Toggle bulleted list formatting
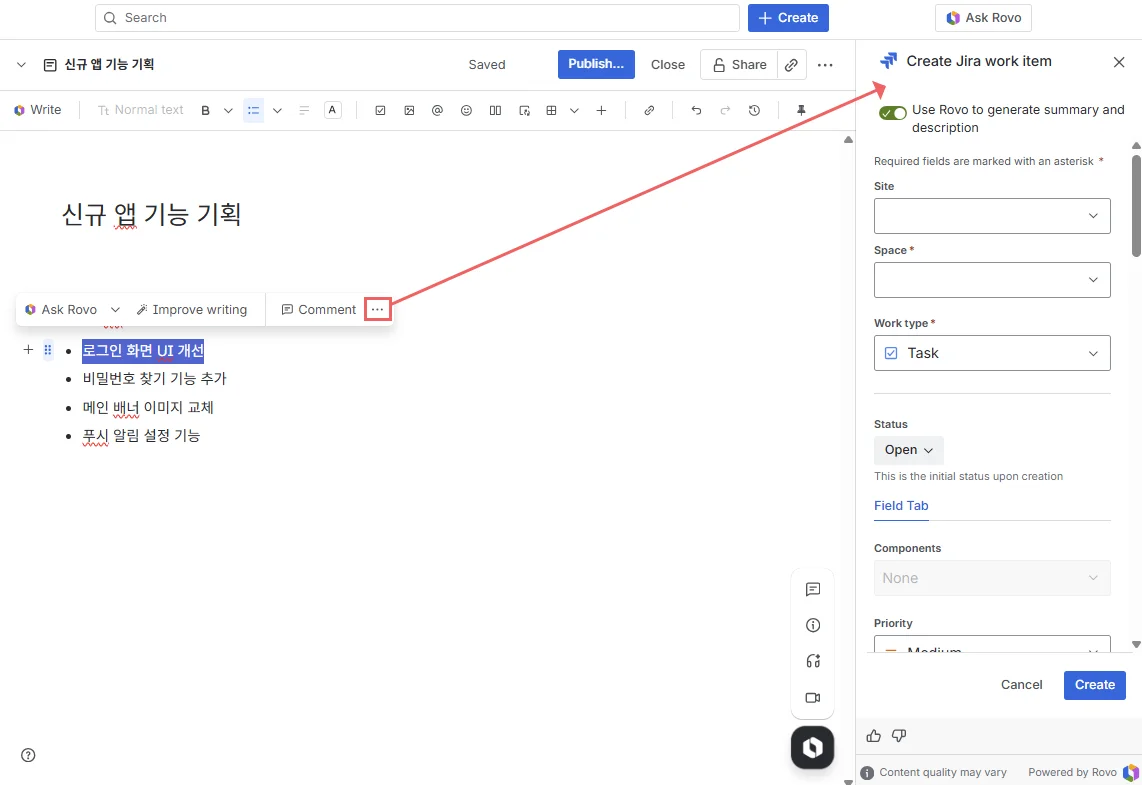 pos(254,110)
